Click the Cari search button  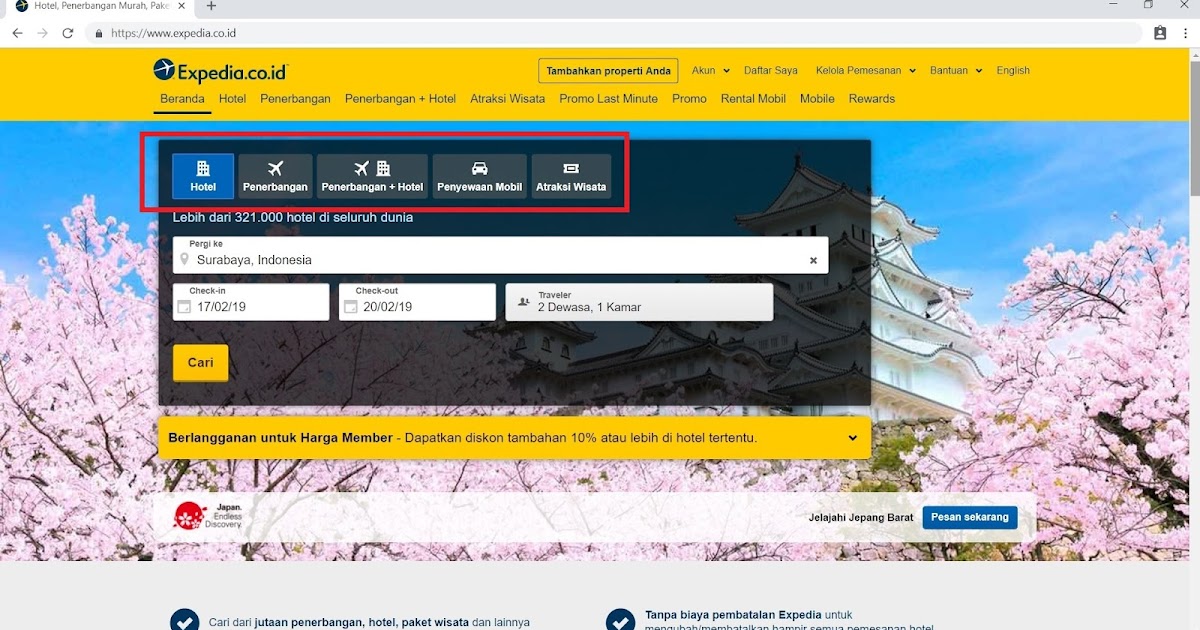click(x=200, y=362)
